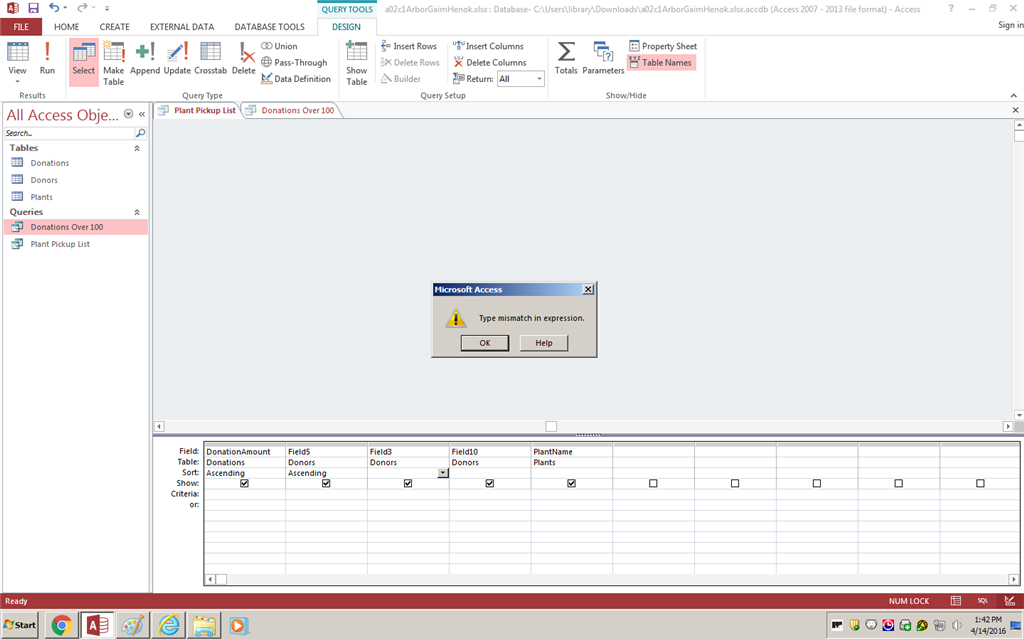Viewport: 1024px width, 640px height.
Task: Select the Union query option
Action: 280,46
